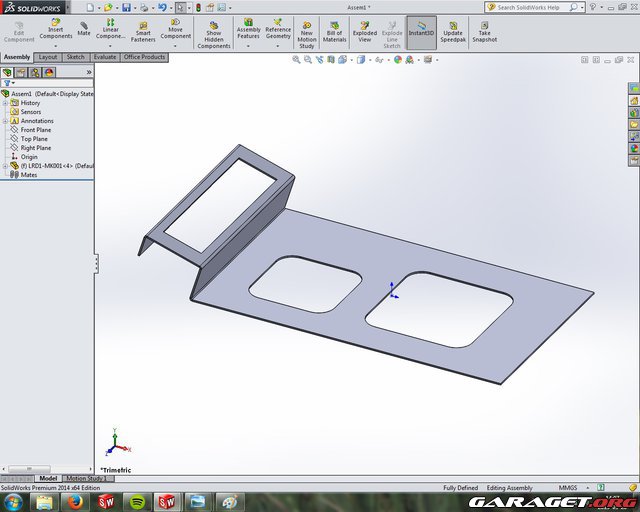Viewport: 640px width, 512px height.
Task: Switch to the Evaluate tab
Action: click(105, 57)
